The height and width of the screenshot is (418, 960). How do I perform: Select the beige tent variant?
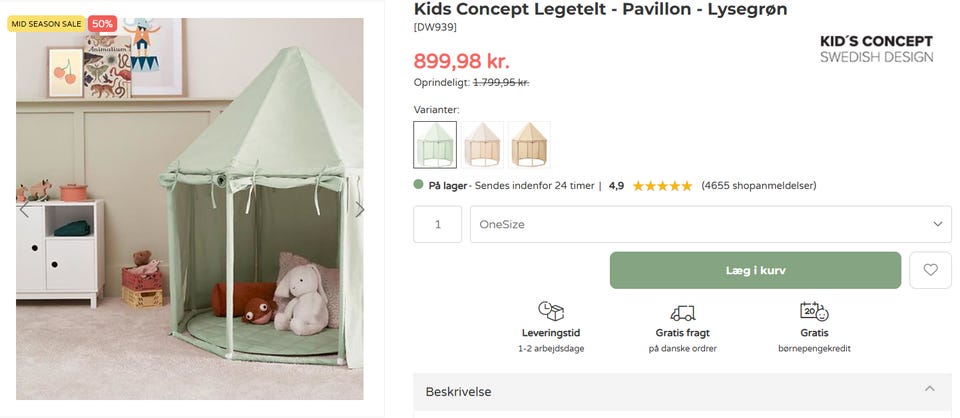click(x=529, y=145)
